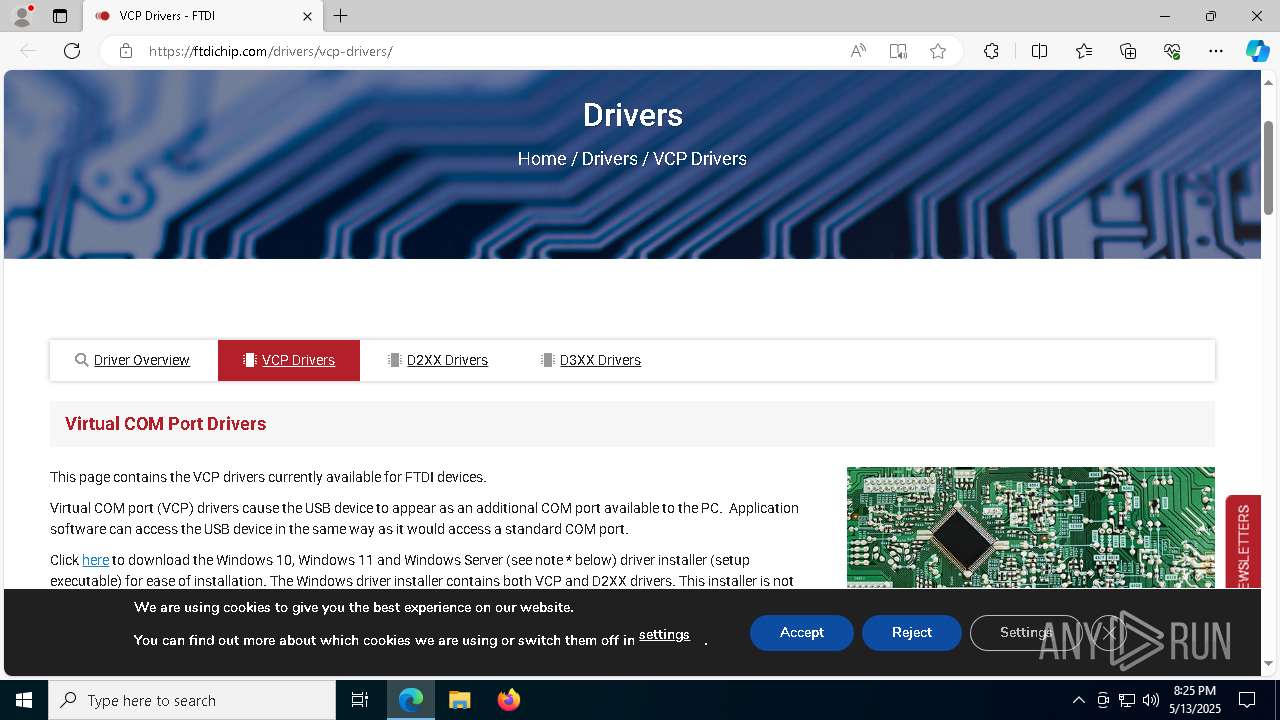The width and height of the screenshot is (1280, 720).
Task: Launch Firefox from the taskbar
Action: 508,700
